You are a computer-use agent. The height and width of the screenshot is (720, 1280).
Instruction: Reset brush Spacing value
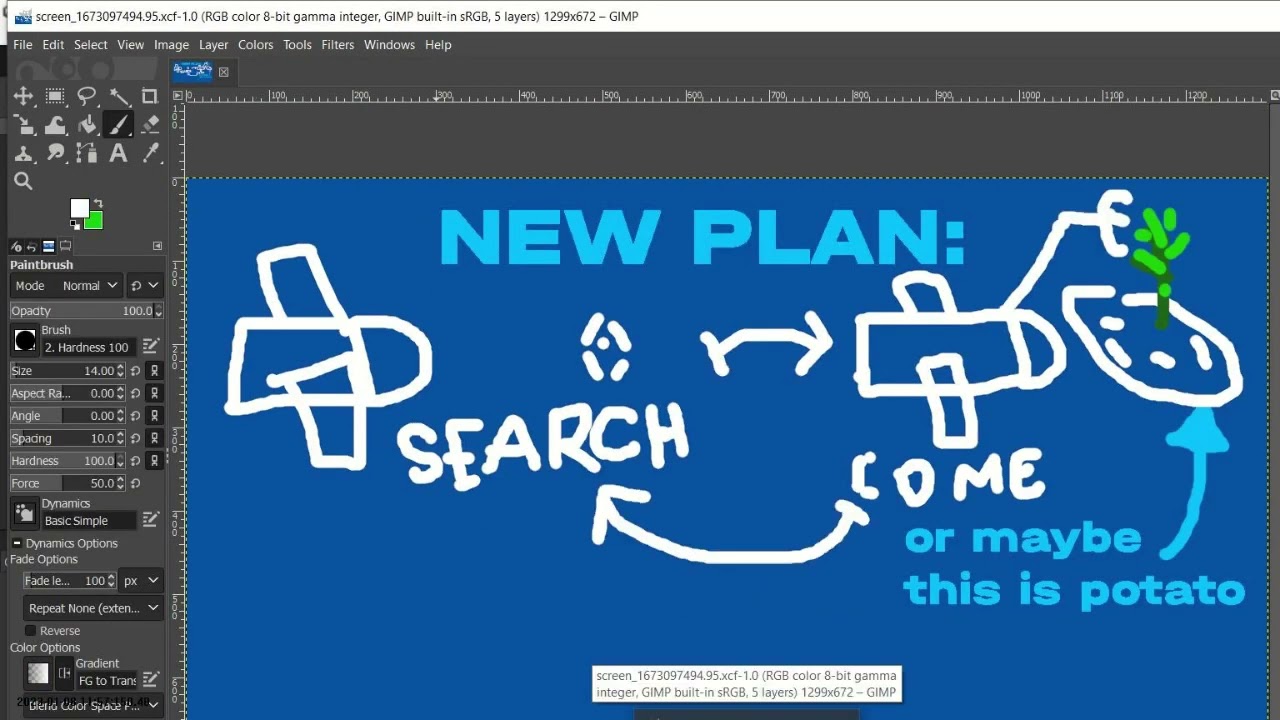[x=136, y=438]
